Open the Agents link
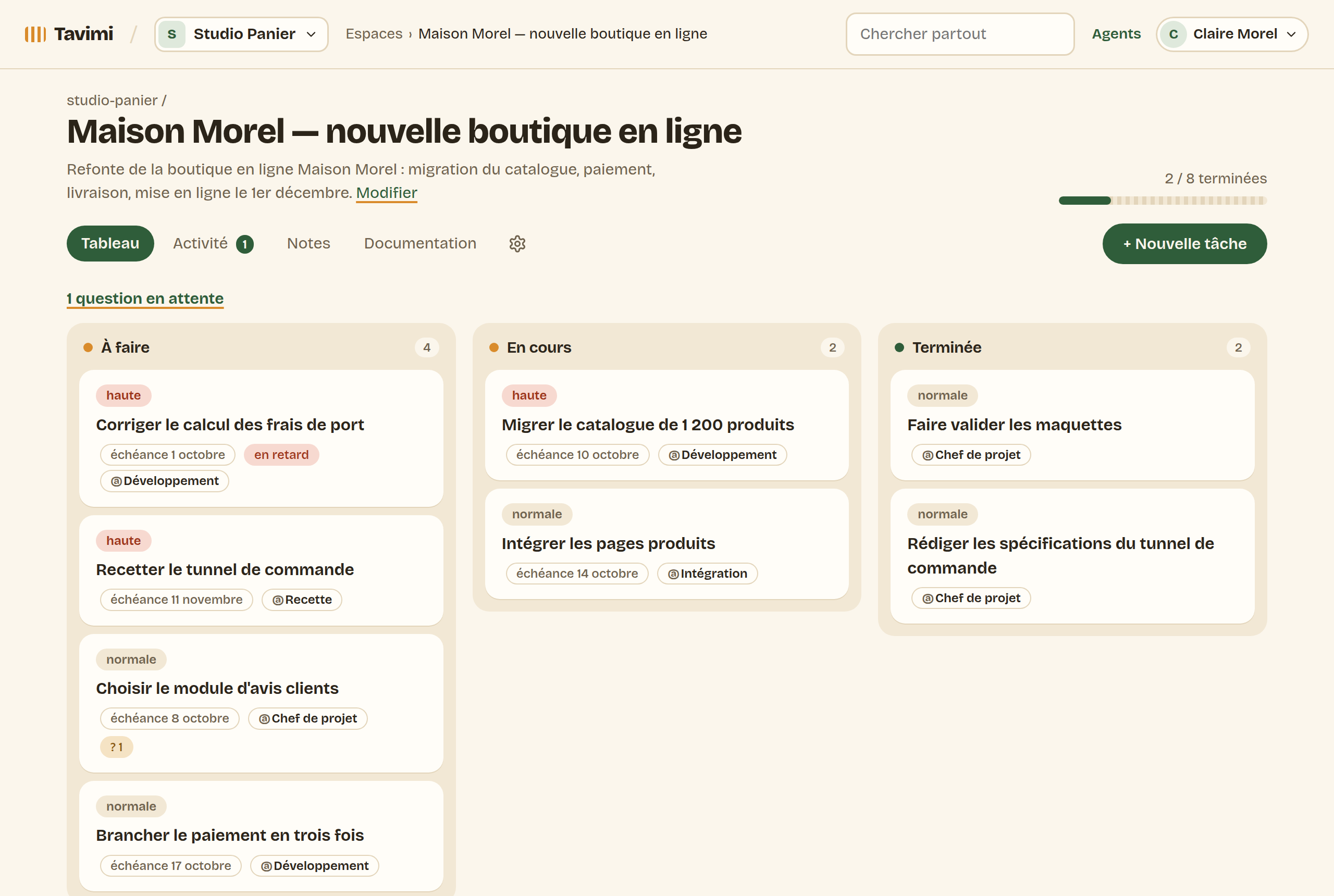 [1116, 34]
